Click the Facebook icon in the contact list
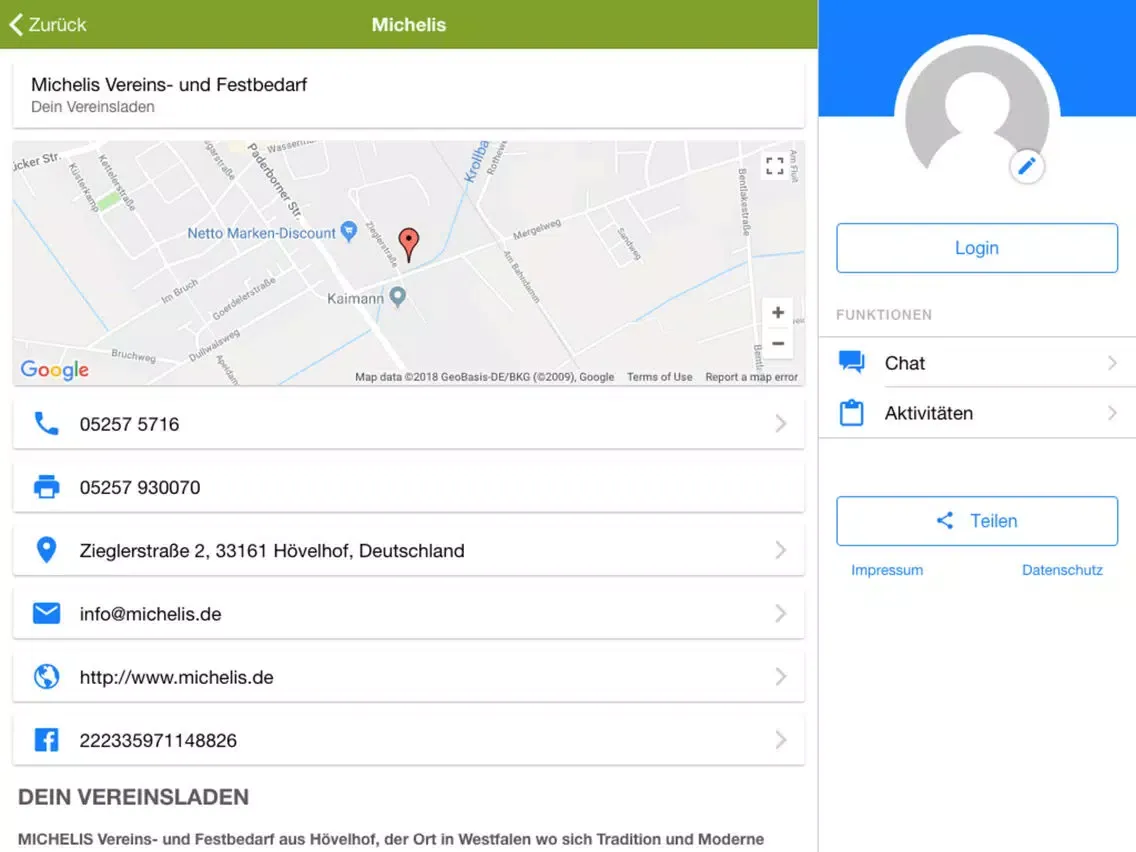Image resolution: width=1136 pixels, height=852 pixels. (x=46, y=740)
